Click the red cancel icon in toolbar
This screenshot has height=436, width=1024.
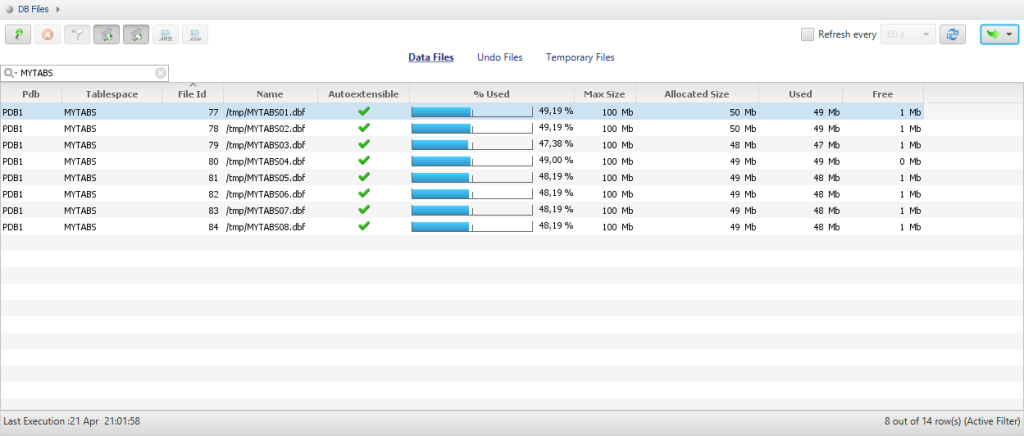coord(47,35)
